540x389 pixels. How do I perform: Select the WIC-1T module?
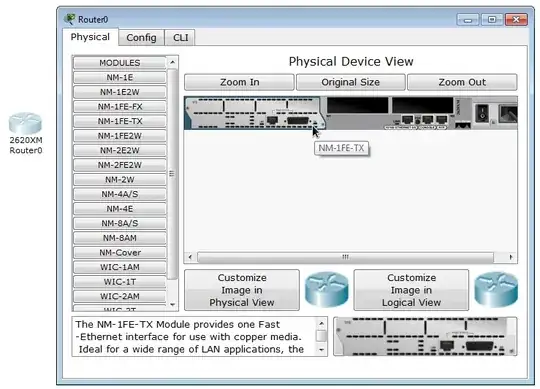tap(120, 282)
